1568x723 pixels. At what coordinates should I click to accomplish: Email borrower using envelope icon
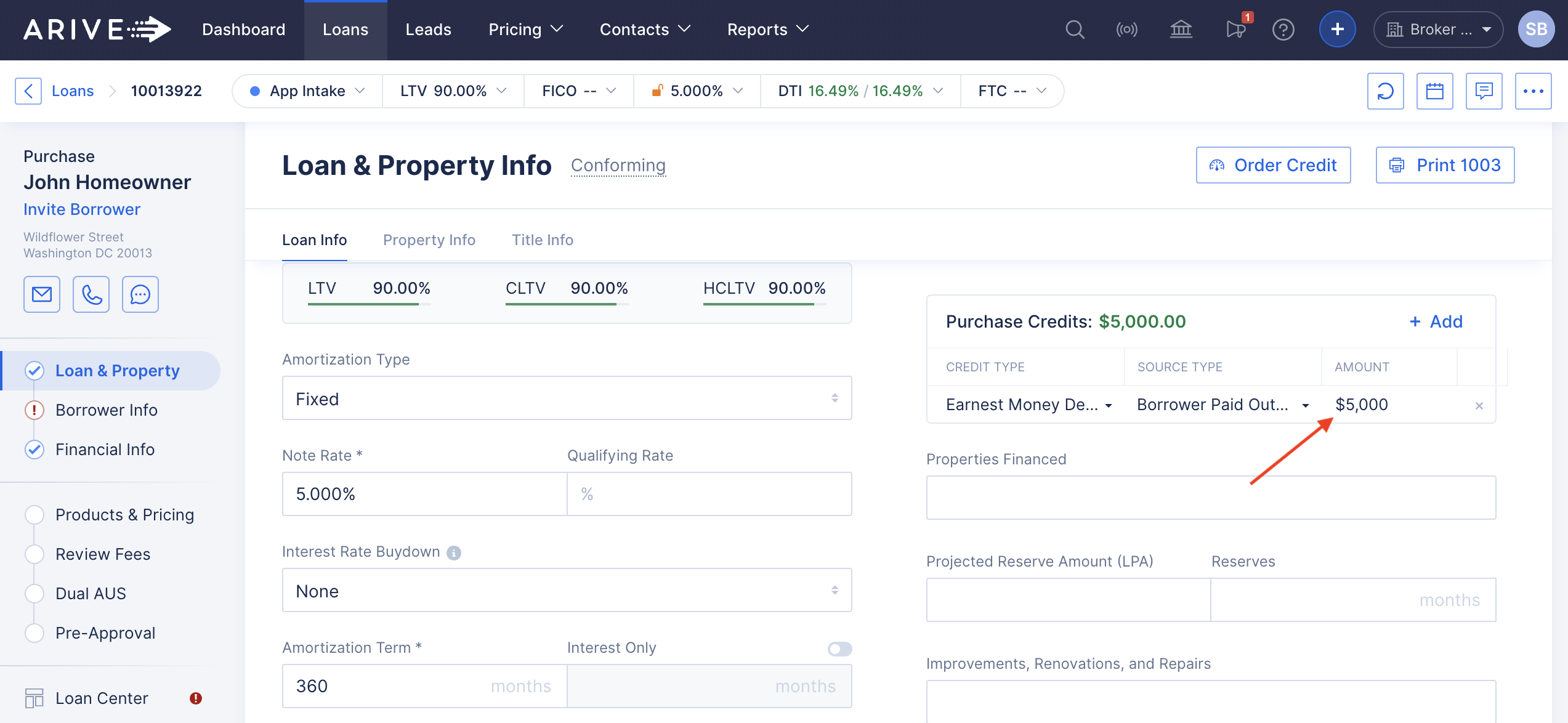[x=42, y=294]
